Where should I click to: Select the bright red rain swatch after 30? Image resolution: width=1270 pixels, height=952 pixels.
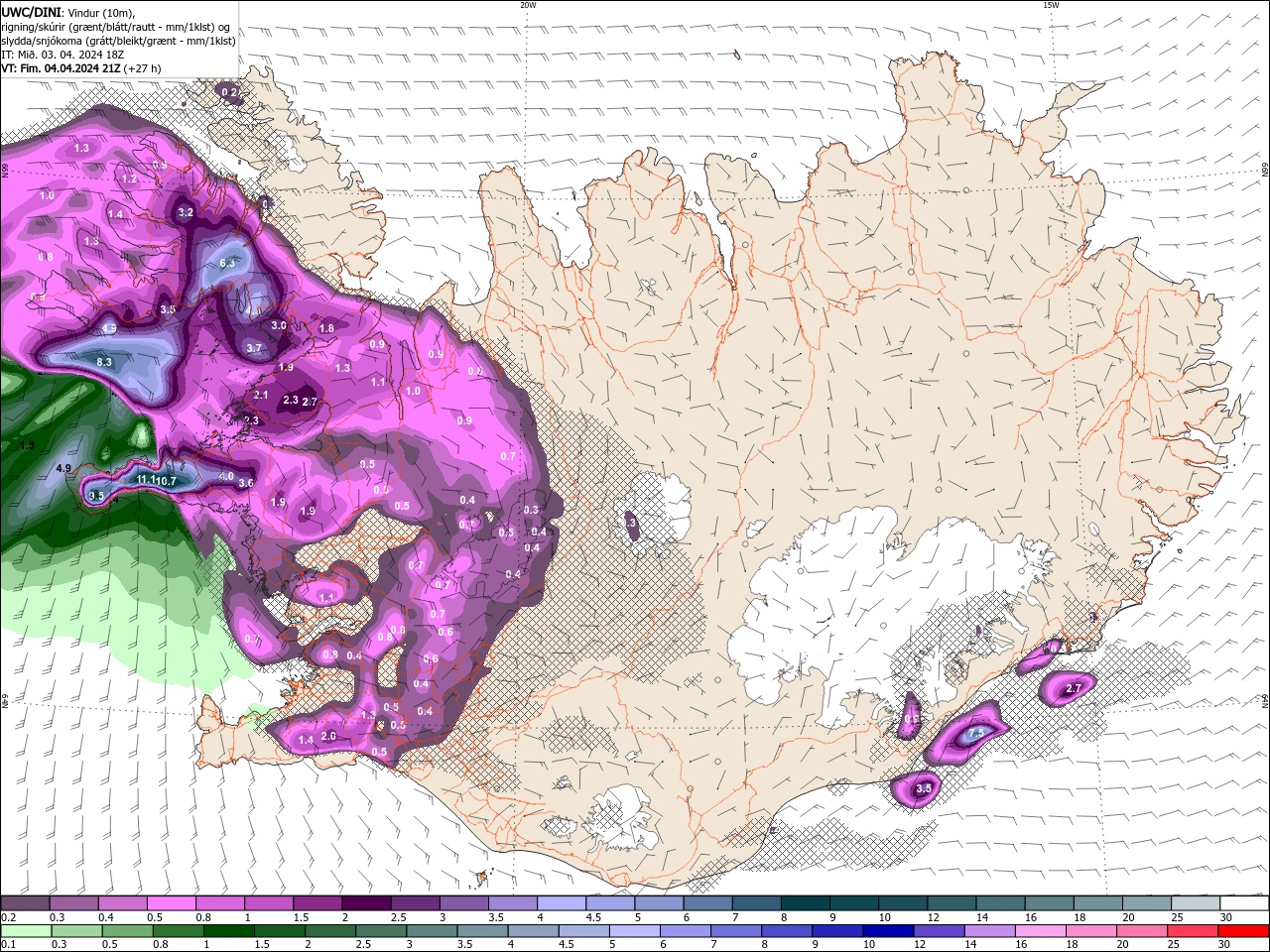tap(1245, 931)
